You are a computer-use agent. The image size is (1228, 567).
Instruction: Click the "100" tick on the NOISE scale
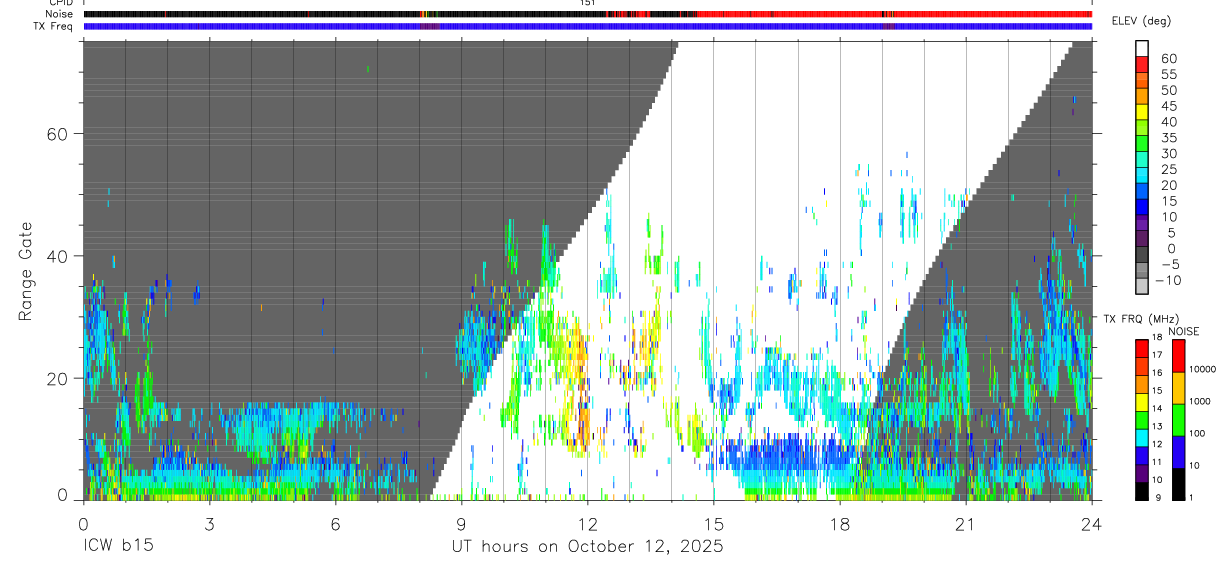click(x=1197, y=433)
